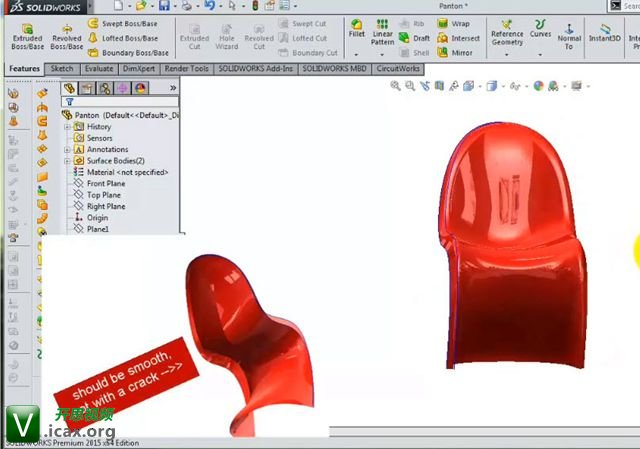
Task: Apply the Fillet tool
Action: (x=356, y=29)
